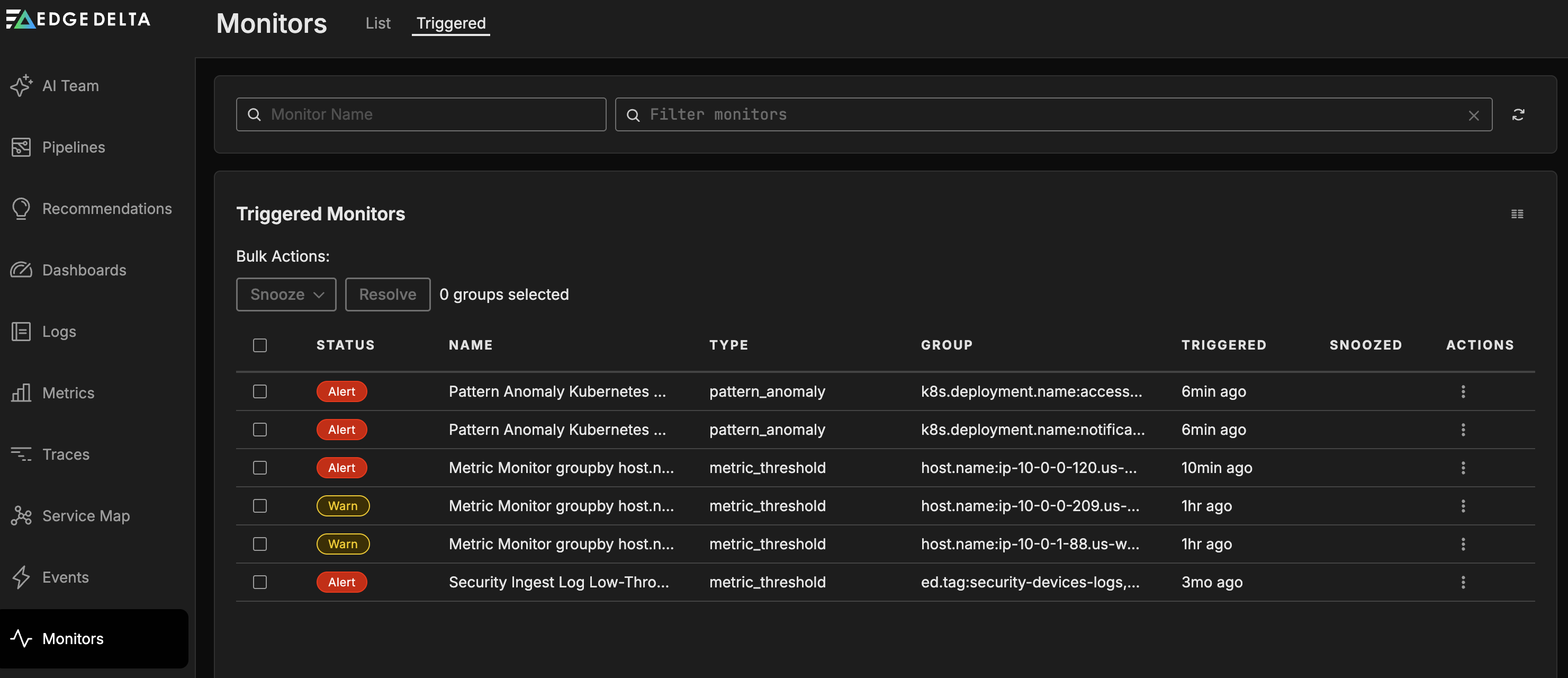Image resolution: width=1568 pixels, height=678 pixels.
Task: Switch to the List tab
Action: tap(377, 23)
